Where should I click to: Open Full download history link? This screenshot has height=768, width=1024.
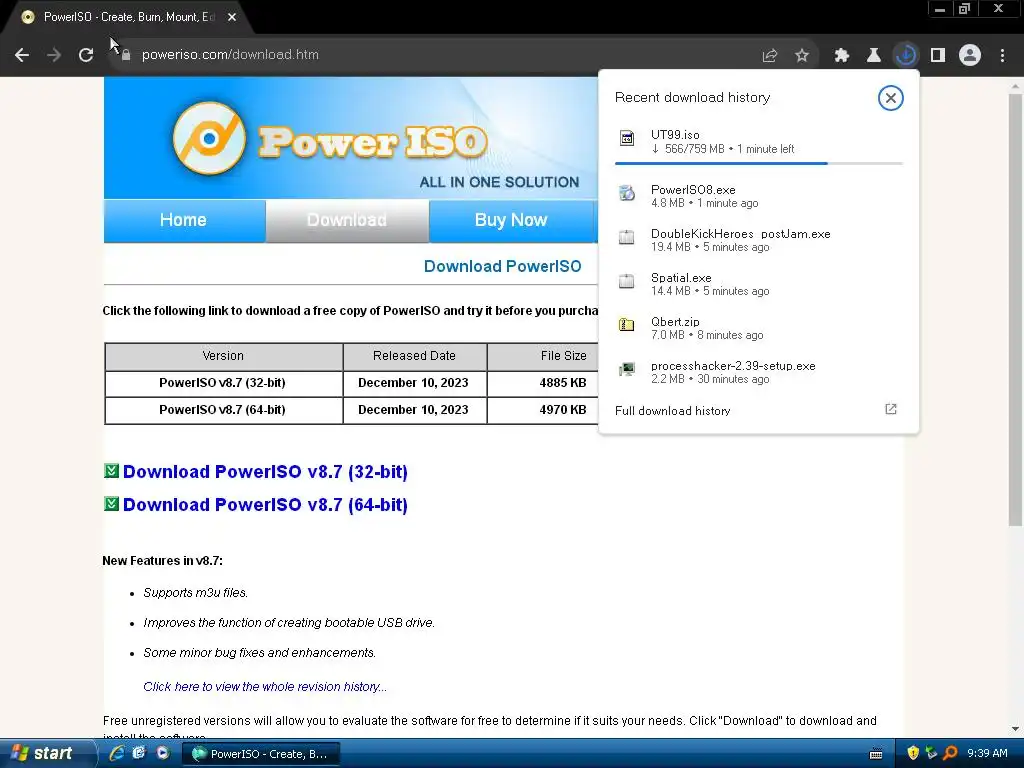673,411
